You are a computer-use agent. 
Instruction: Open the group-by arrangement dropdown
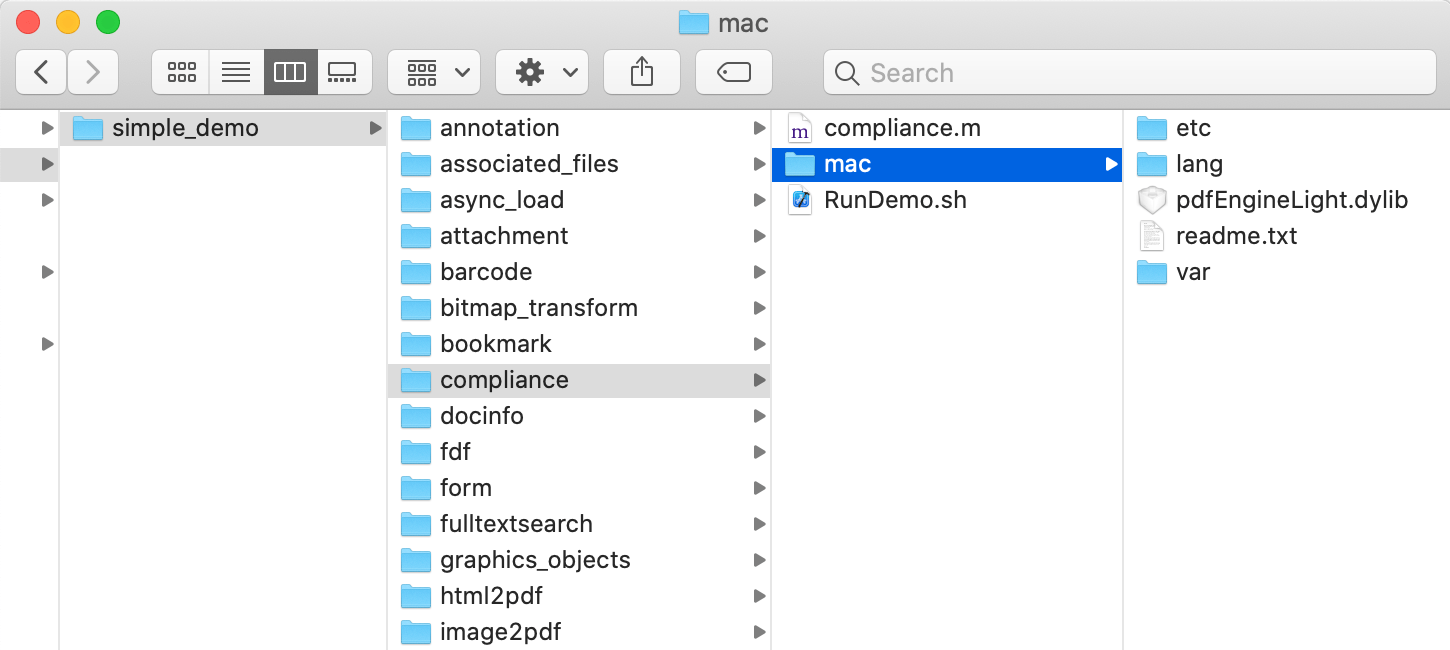pos(434,72)
